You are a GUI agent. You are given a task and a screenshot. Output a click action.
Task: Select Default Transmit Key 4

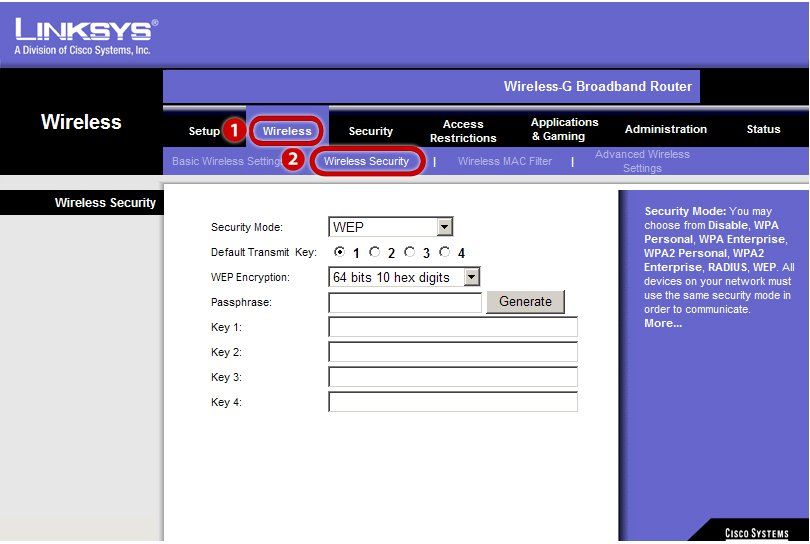[x=445, y=252]
